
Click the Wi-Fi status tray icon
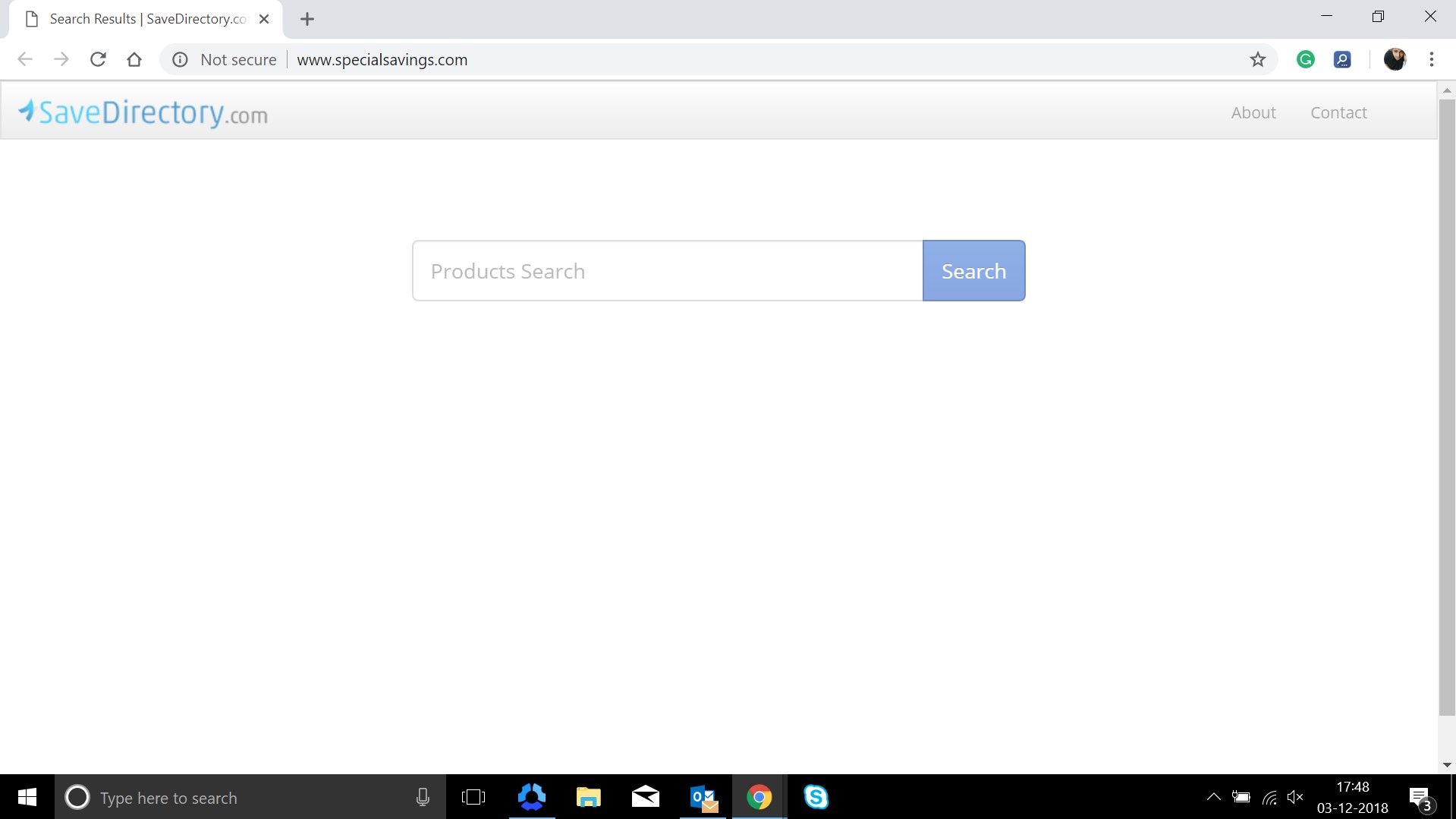coord(1268,797)
